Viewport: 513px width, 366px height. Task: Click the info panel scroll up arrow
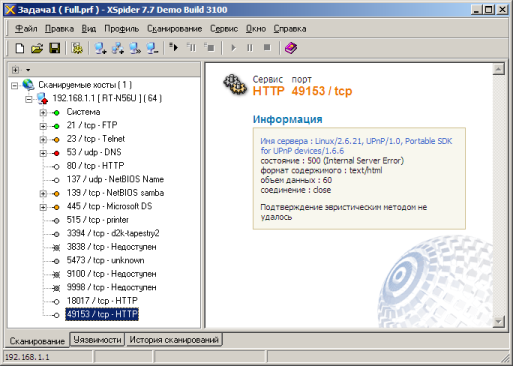tap(498, 69)
